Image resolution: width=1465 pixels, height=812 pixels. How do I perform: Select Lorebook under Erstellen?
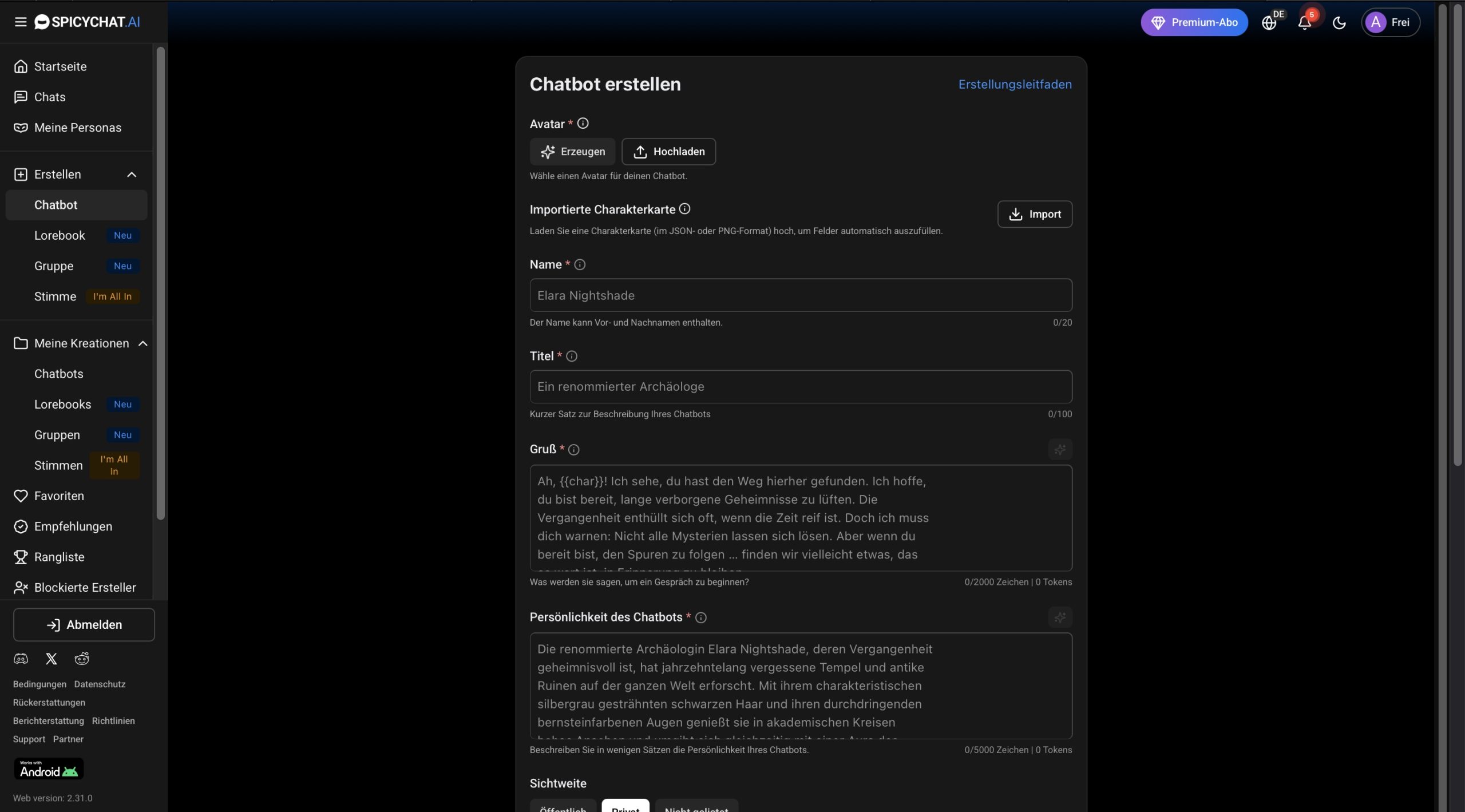pos(76,235)
